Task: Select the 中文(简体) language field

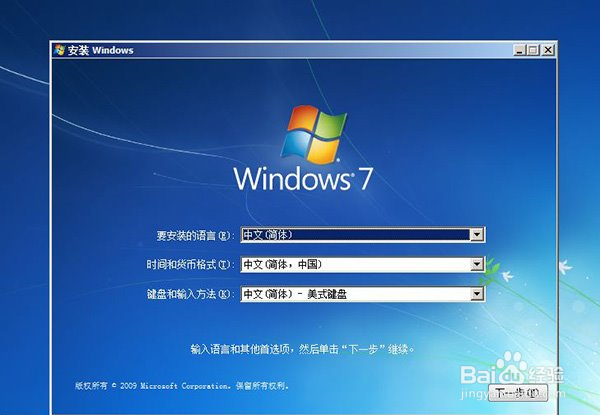Action: pyautogui.click(x=363, y=234)
